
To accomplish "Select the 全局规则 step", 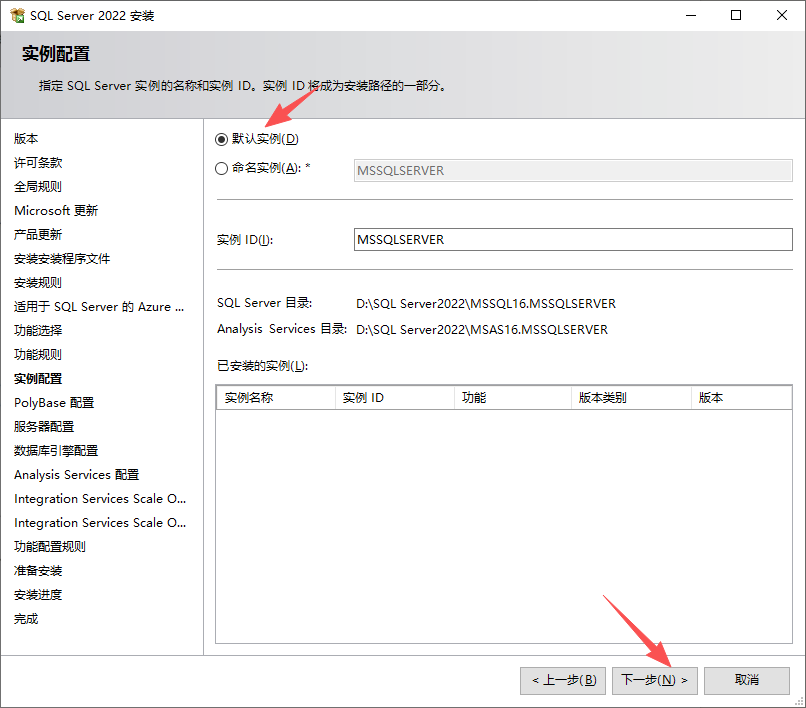I will point(38,187).
